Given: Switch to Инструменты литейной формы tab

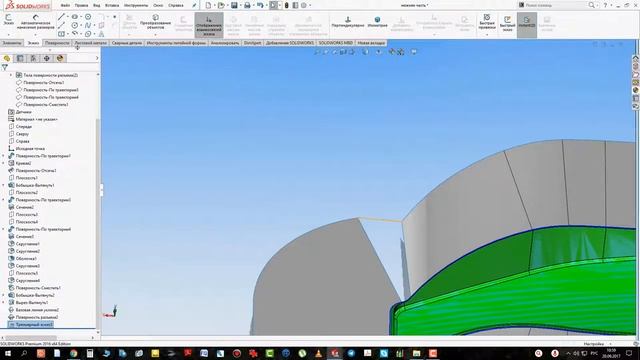Looking at the screenshot, I should click(x=176, y=43).
